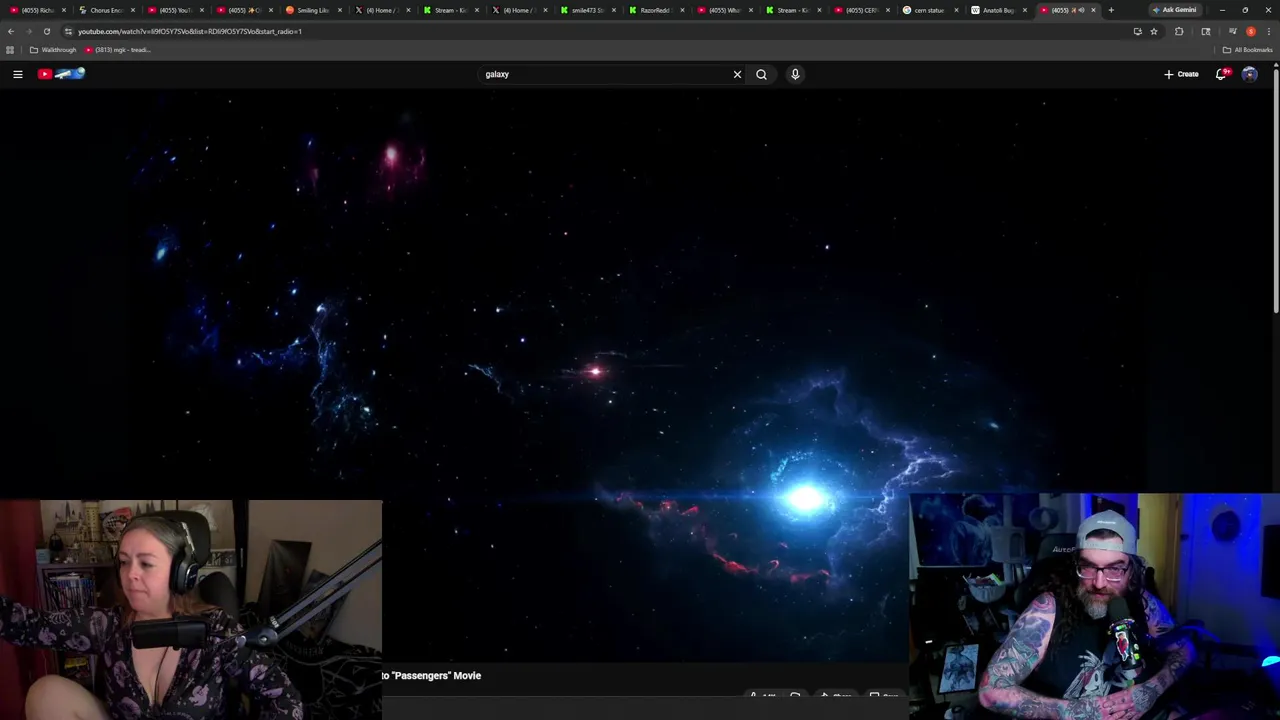Open the Walkthrough bookmarks folder
1280x720 pixels.
click(53, 50)
